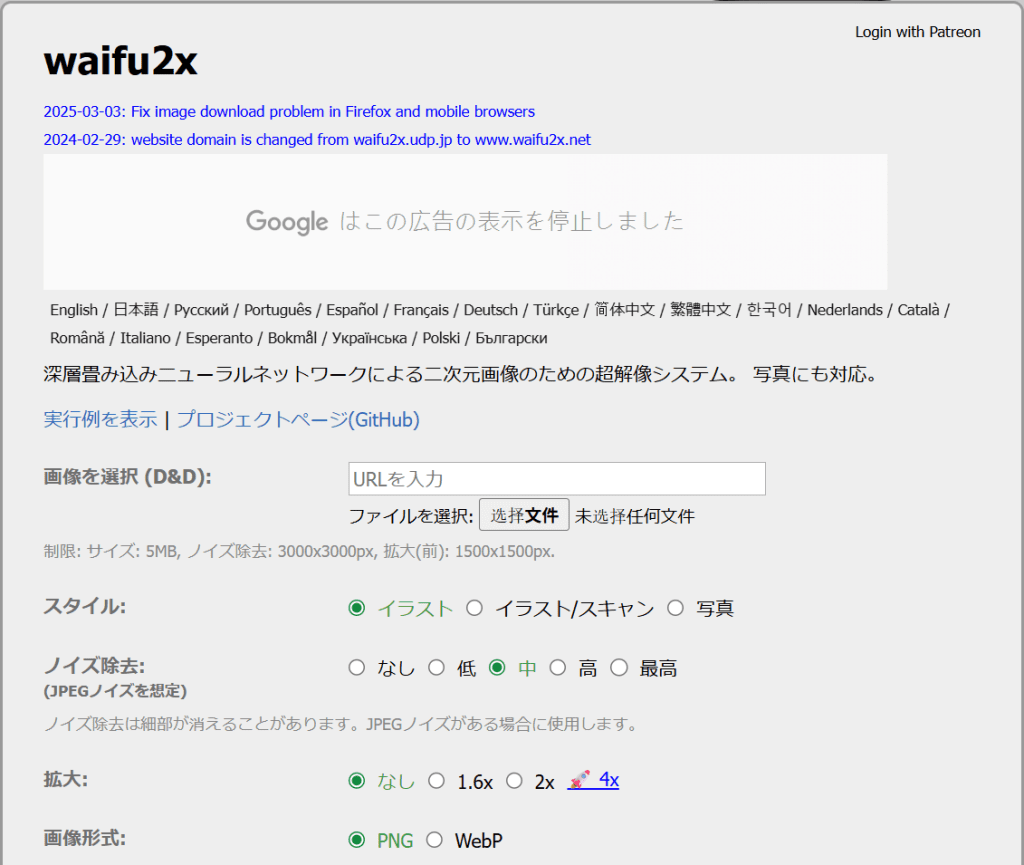Click the Google ad stopped banner
This screenshot has width=1024, height=865.
tap(465, 222)
